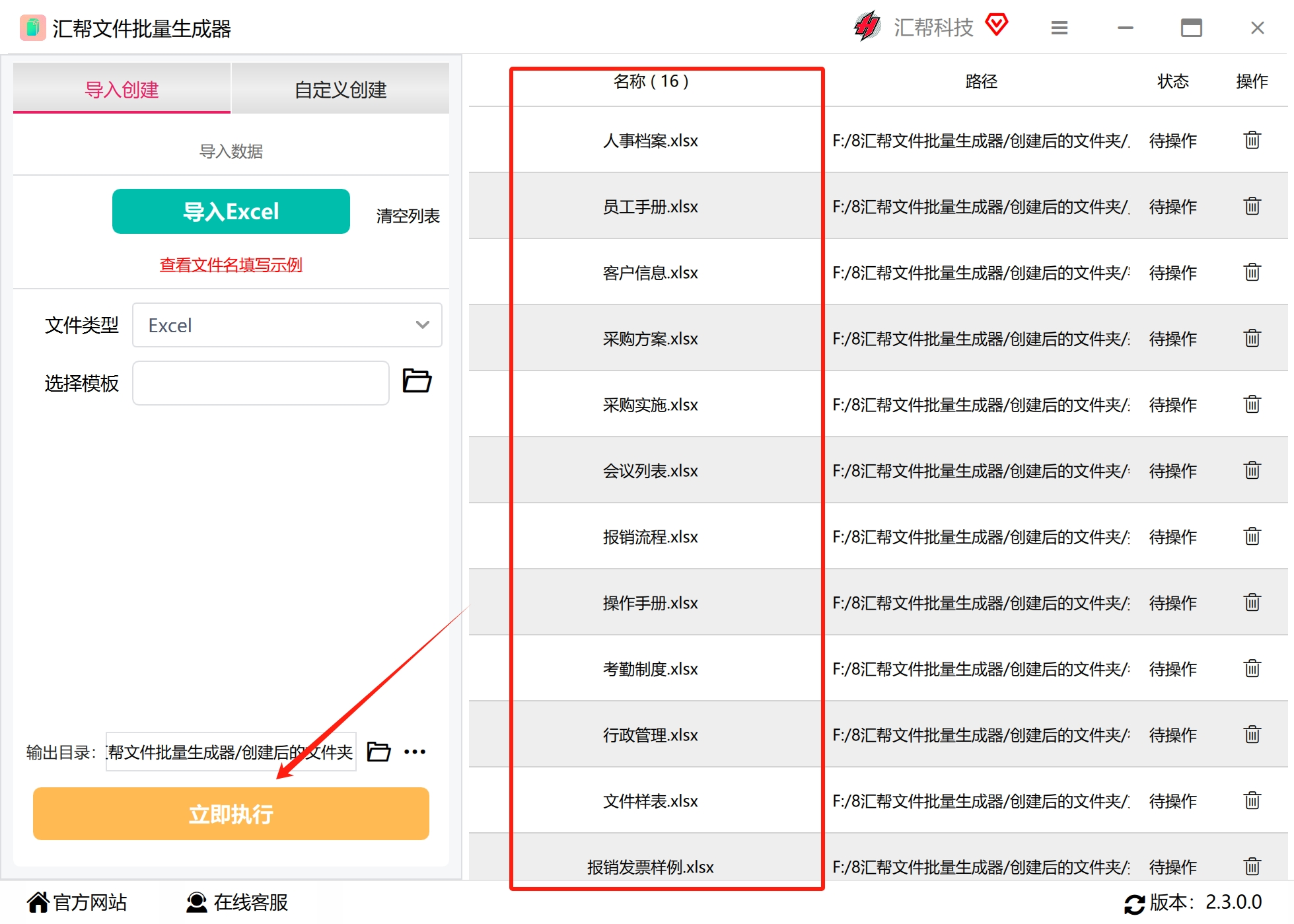This screenshot has height=924, width=1294.
Task: Click the 选择模板 input field
Action: (261, 383)
